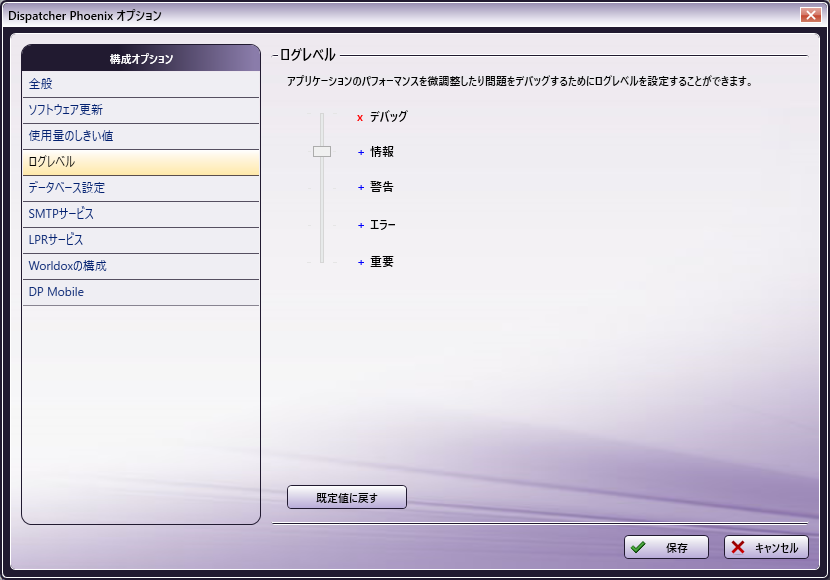Click the エラー level label
The image size is (830, 580).
pos(383,225)
